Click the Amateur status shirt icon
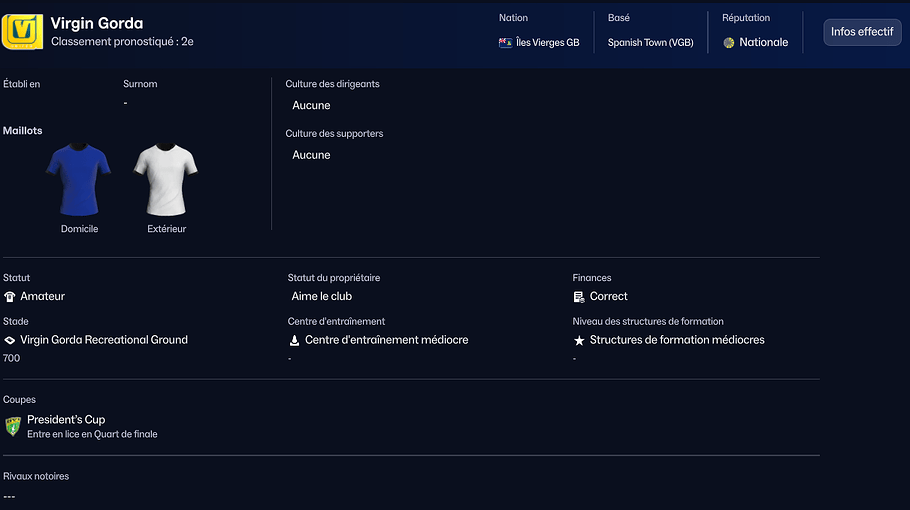This screenshot has height=510, width=910. (10, 297)
